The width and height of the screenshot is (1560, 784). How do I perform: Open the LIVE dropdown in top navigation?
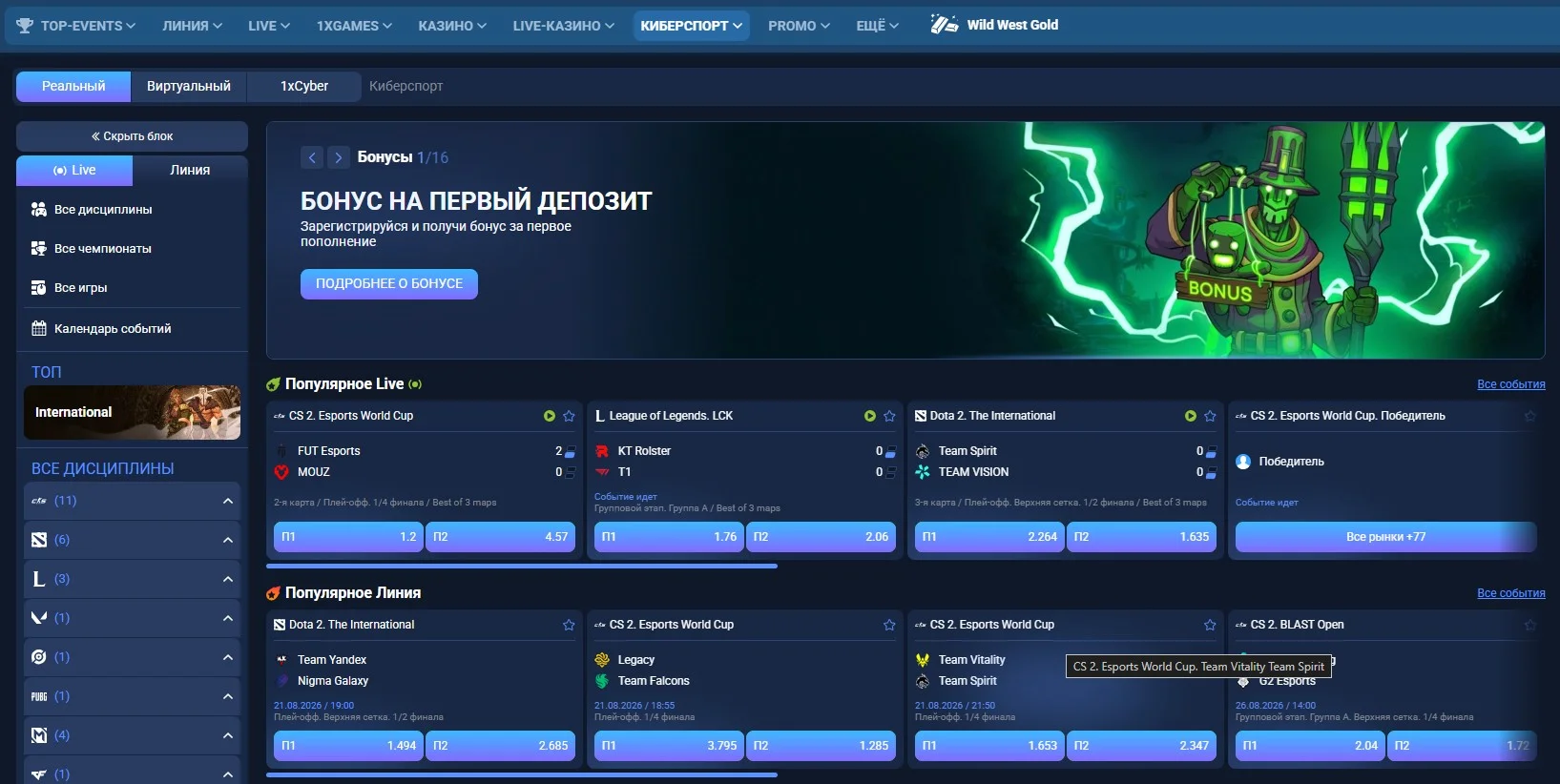tap(269, 26)
